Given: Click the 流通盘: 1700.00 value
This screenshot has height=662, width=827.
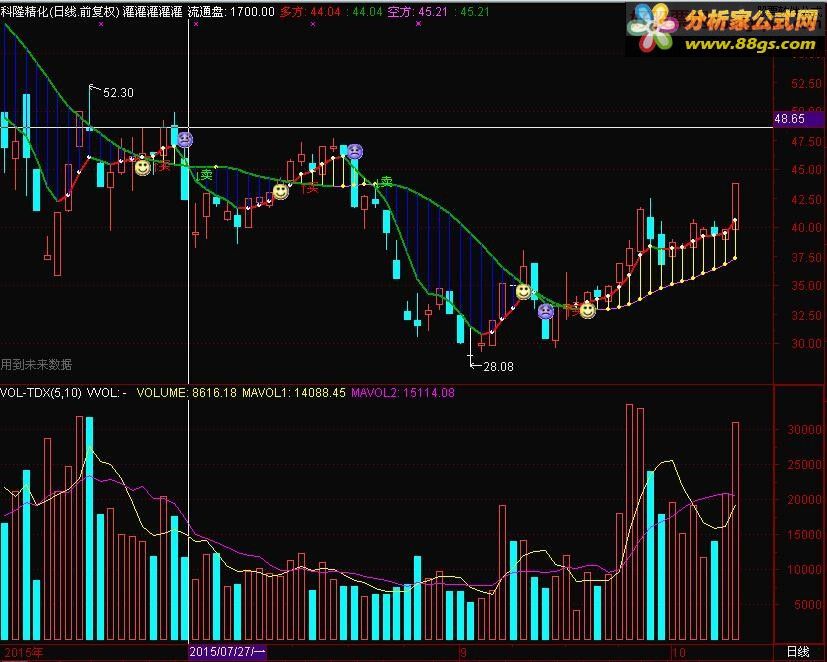Looking at the screenshot, I should click(x=231, y=12).
